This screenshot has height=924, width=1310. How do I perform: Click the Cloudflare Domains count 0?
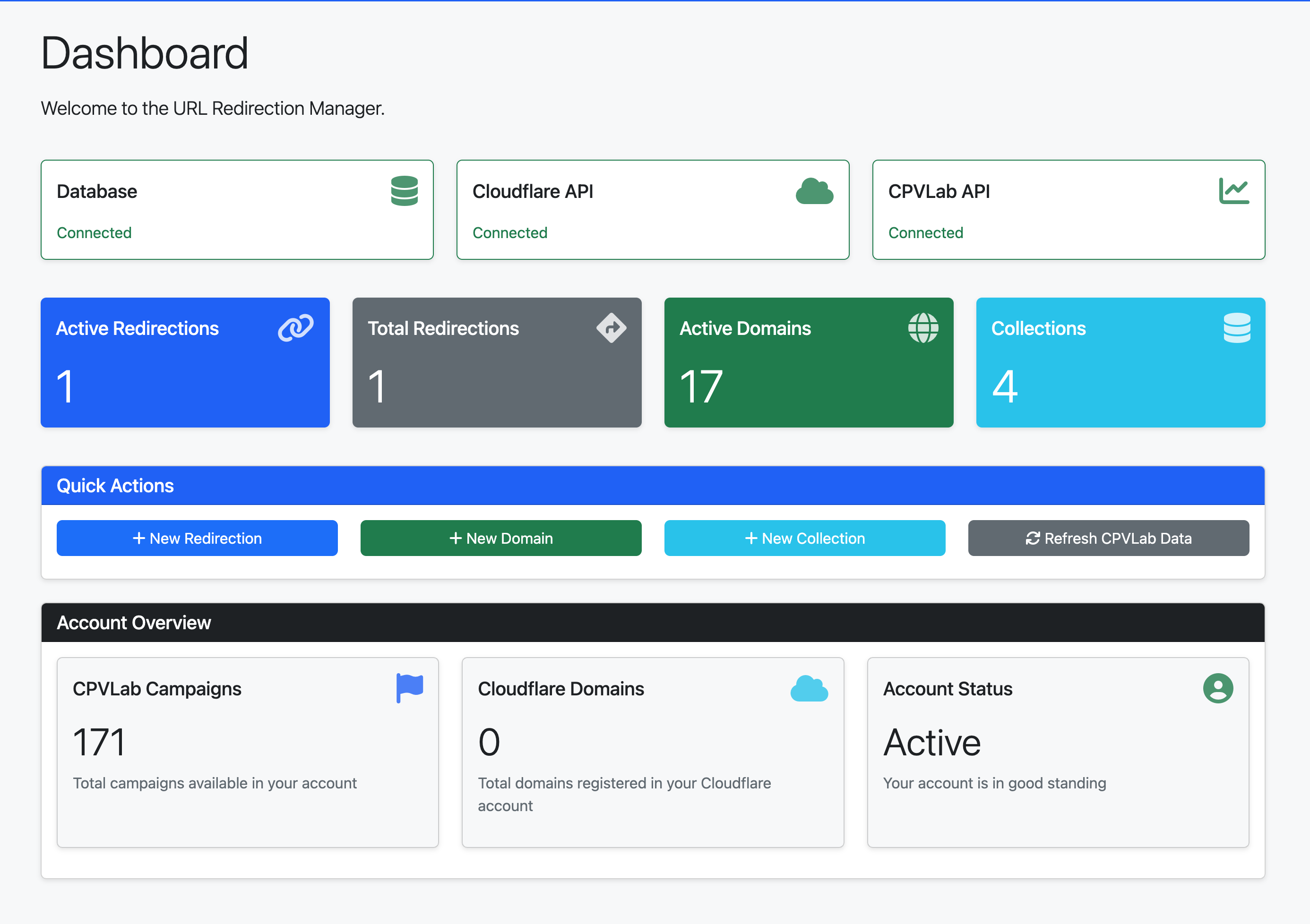click(x=489, y=743)
